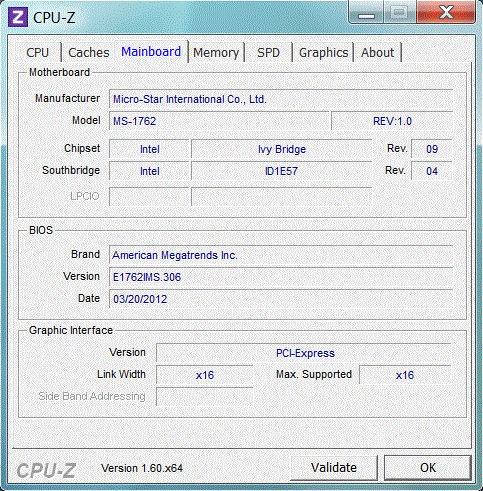483x491 pixels.
Task: Click the Southbridge ID1E57 field
Action: (x=282, y=171)
